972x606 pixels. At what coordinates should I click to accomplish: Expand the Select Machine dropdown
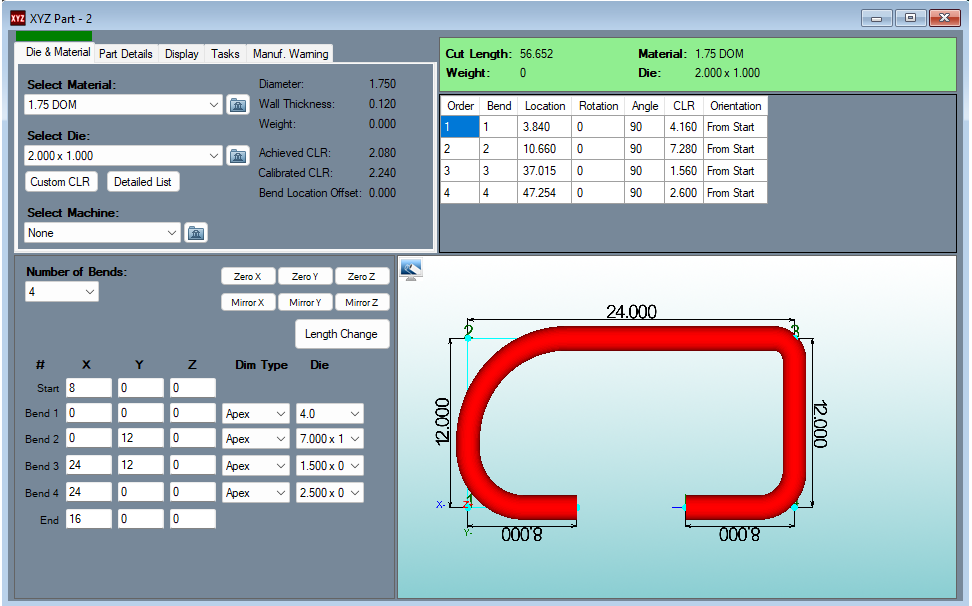[x=172, y=233]
